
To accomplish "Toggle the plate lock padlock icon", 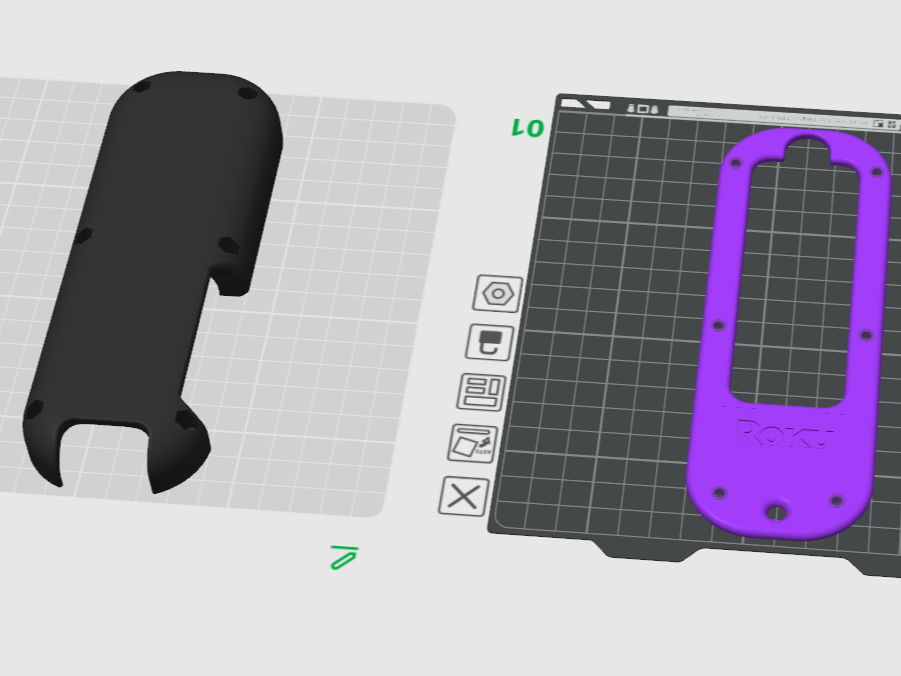I will tap(490, 342).
